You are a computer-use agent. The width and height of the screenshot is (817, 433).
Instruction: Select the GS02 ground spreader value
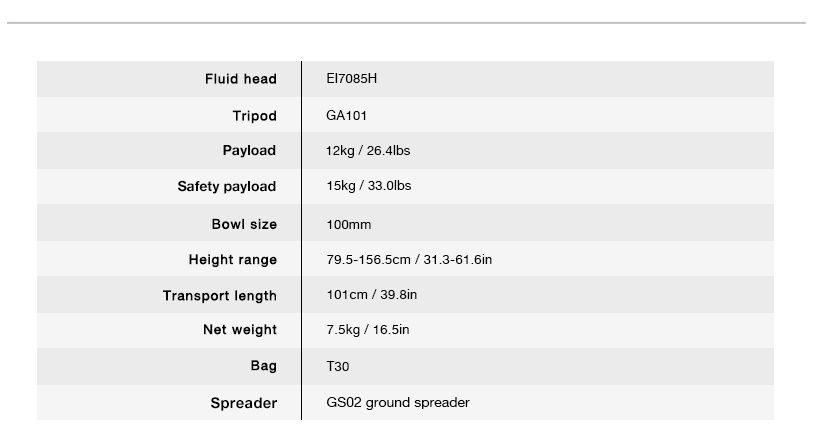[x=398, y=403]
